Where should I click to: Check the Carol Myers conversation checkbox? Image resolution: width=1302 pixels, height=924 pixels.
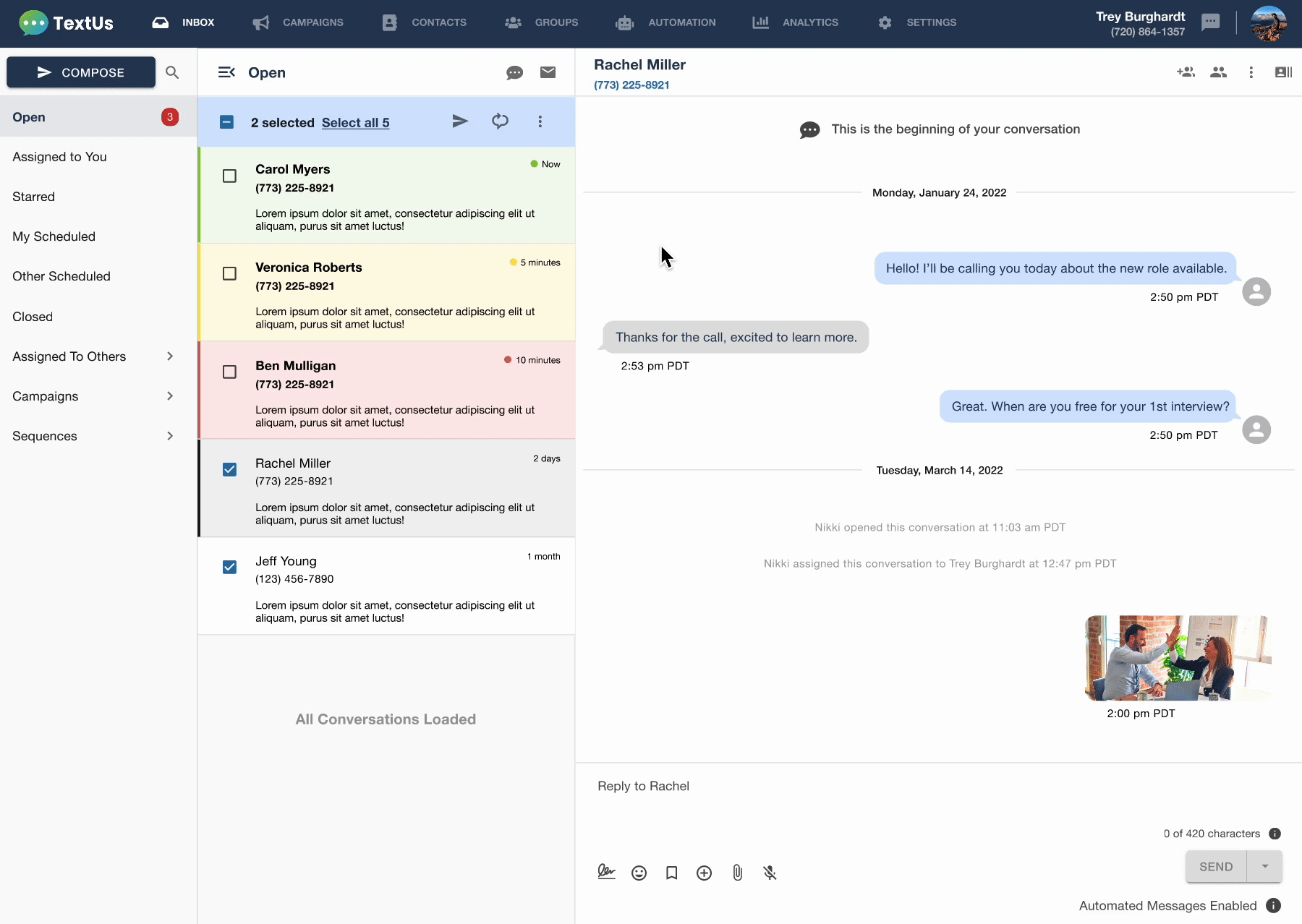[x=229, y=176]
